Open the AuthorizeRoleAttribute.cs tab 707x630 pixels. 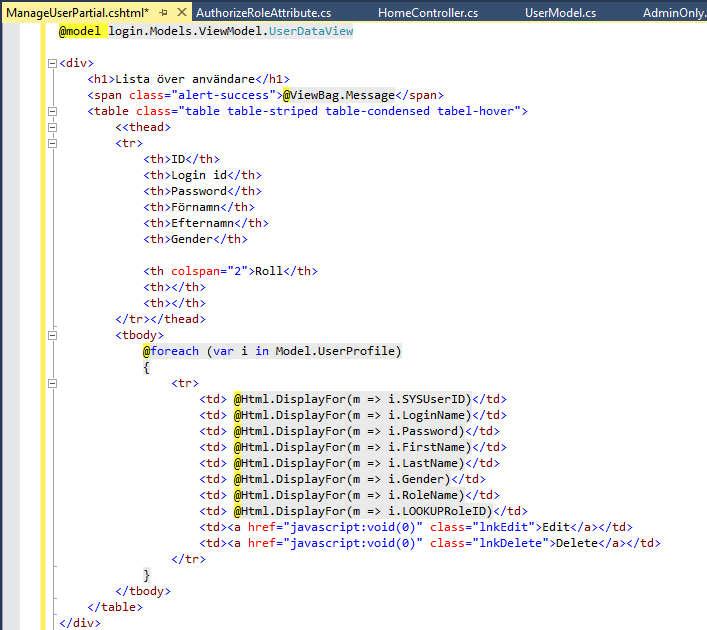263,13
